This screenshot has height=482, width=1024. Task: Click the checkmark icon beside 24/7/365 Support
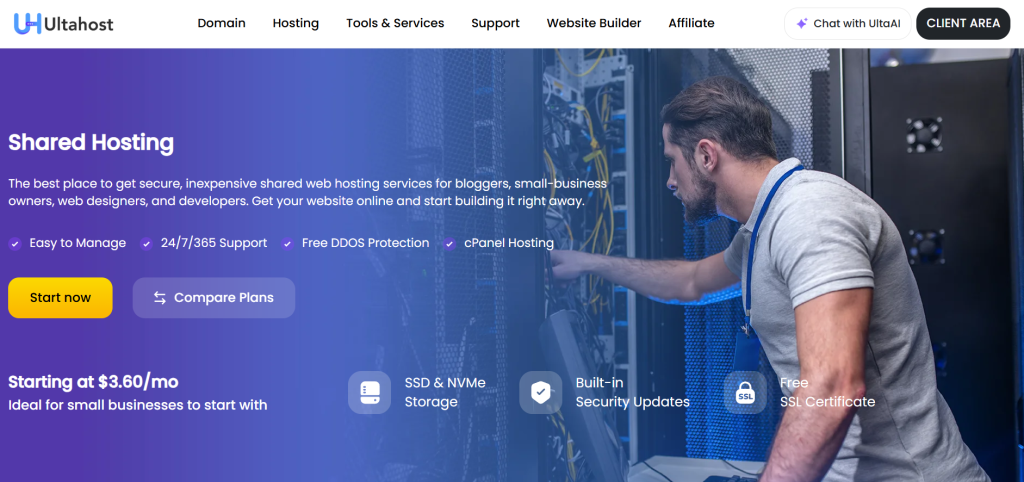tap(146, 244)
